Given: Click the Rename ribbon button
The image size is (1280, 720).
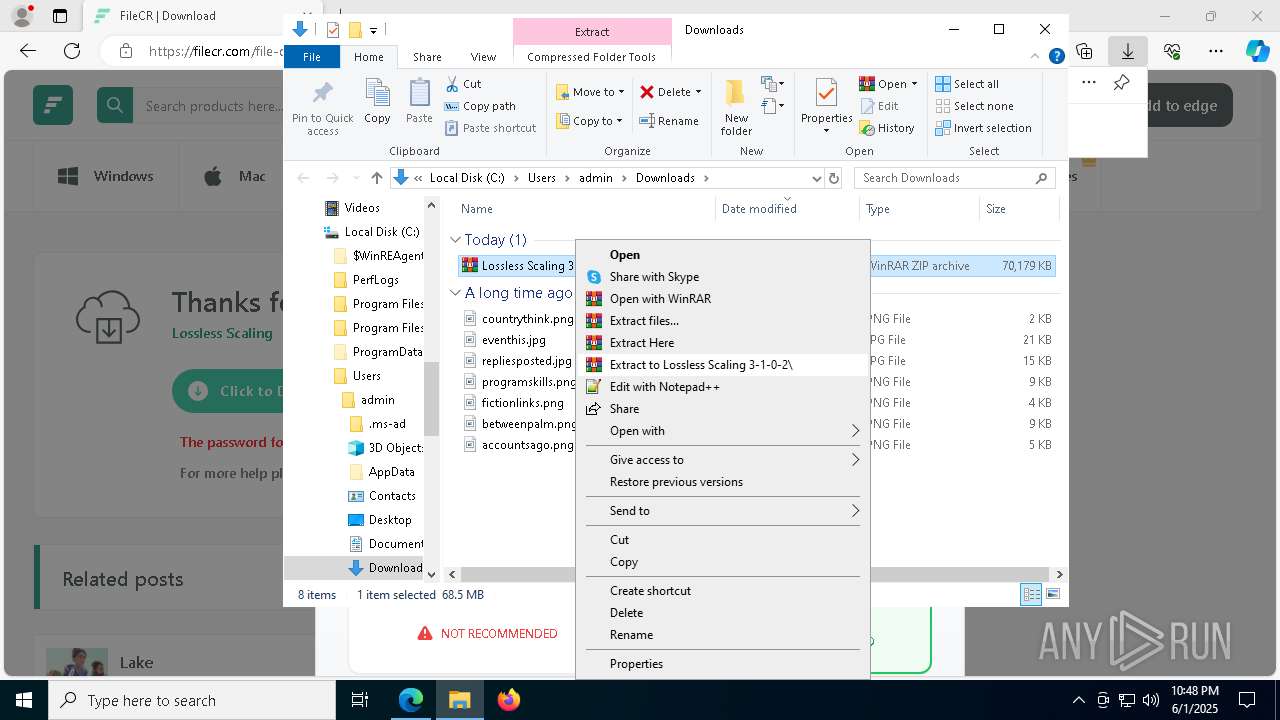Looking at the screenshot, I should (669, 121).
